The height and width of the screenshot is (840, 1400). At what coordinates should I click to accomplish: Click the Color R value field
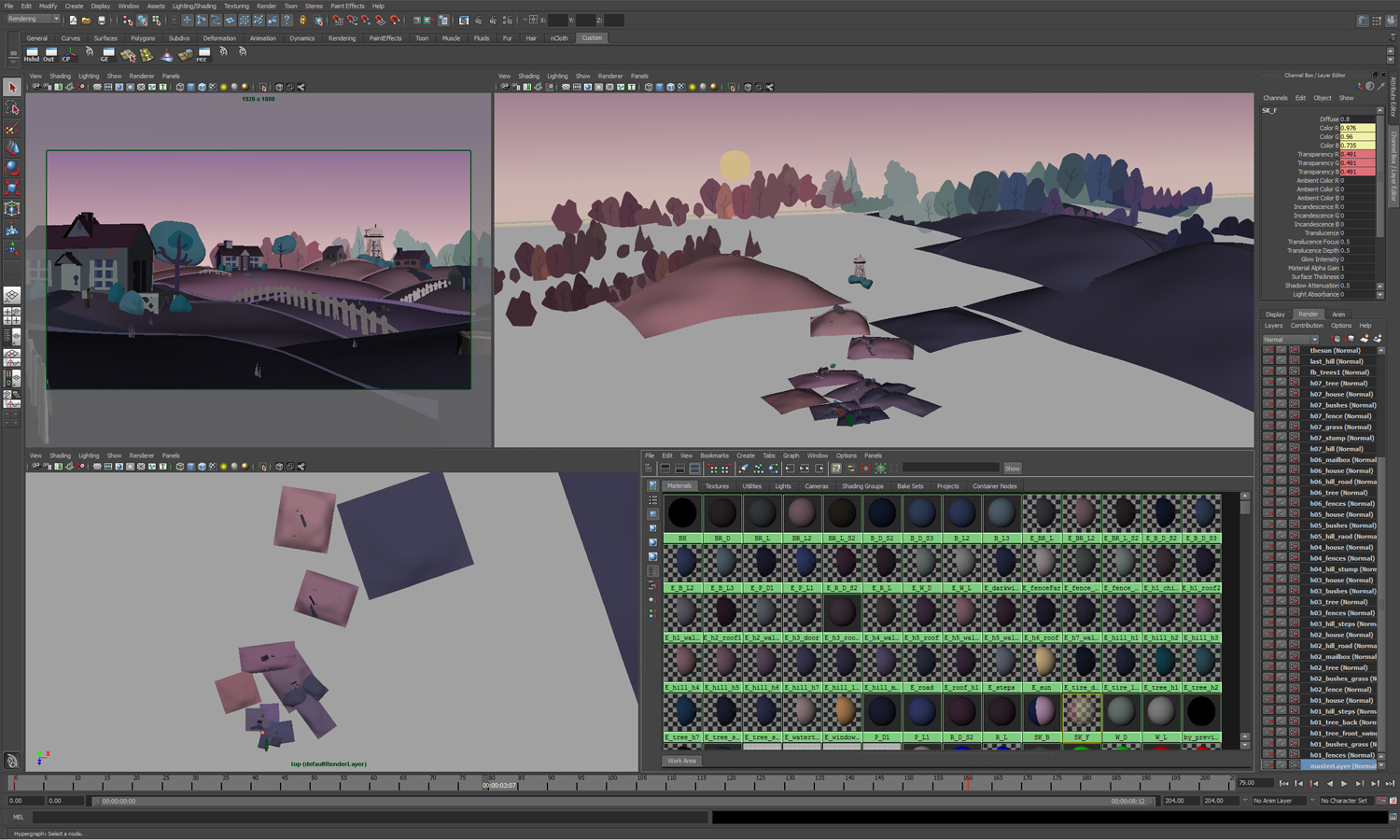coord(1357,128)
